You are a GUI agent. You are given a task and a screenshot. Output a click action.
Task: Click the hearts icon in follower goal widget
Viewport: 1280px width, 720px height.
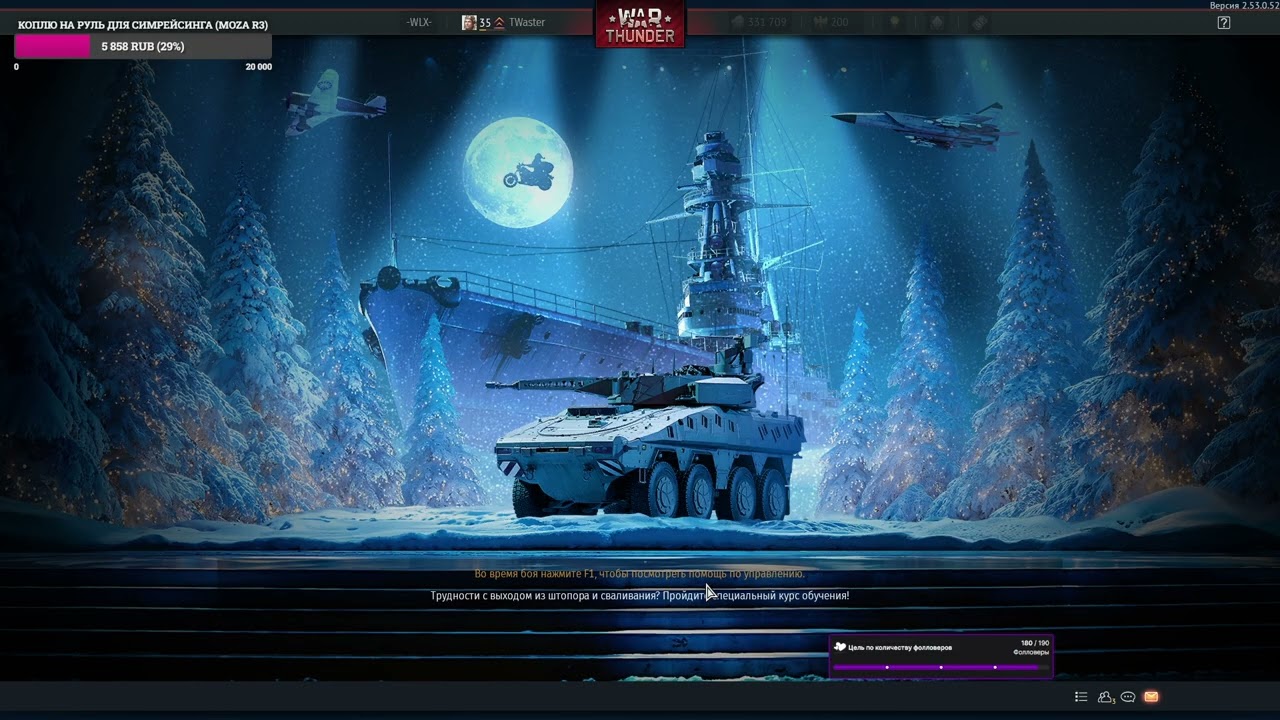point(840,647)
